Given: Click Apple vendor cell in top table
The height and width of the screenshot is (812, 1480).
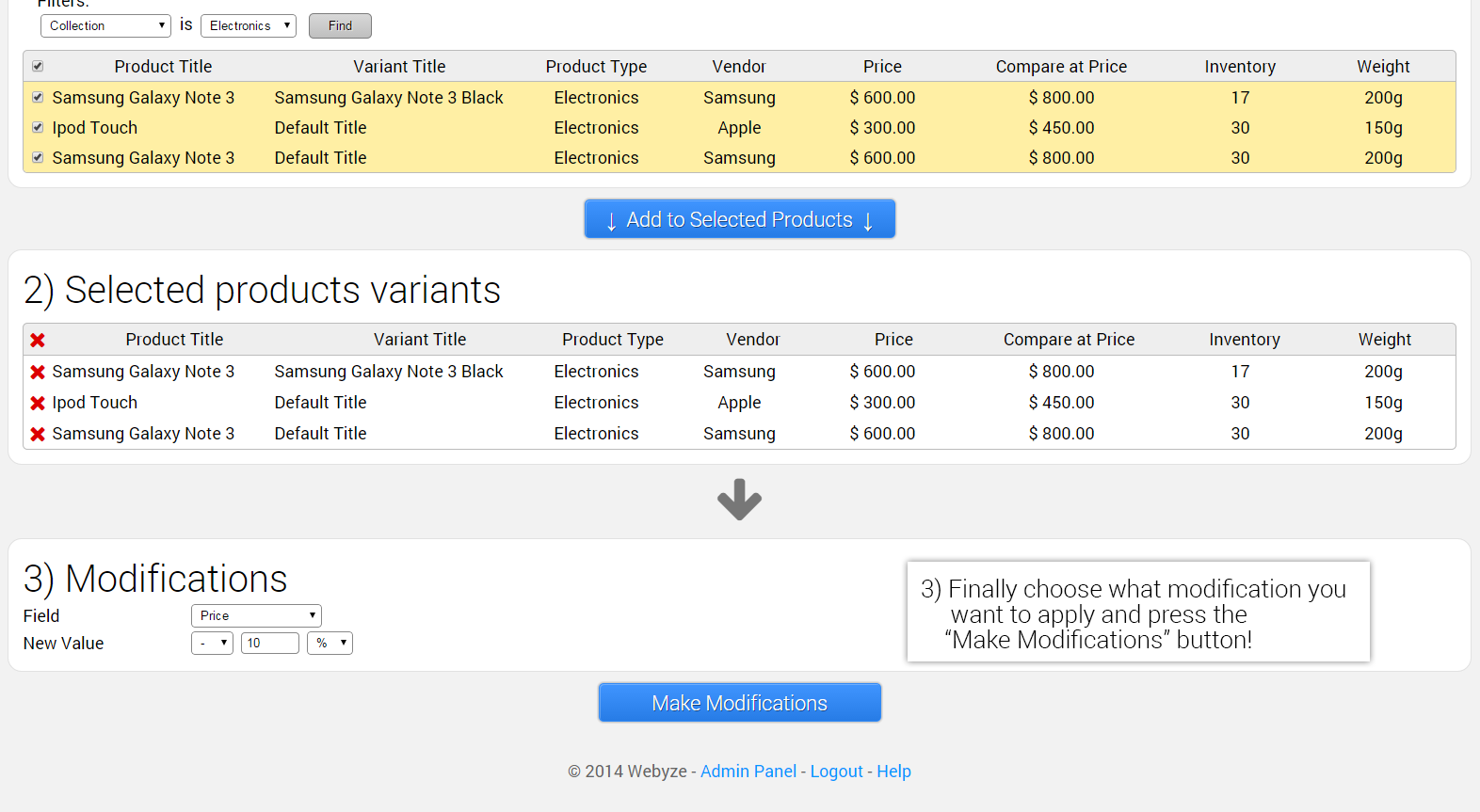Looking at the screenshot, I should click(739, 128).
